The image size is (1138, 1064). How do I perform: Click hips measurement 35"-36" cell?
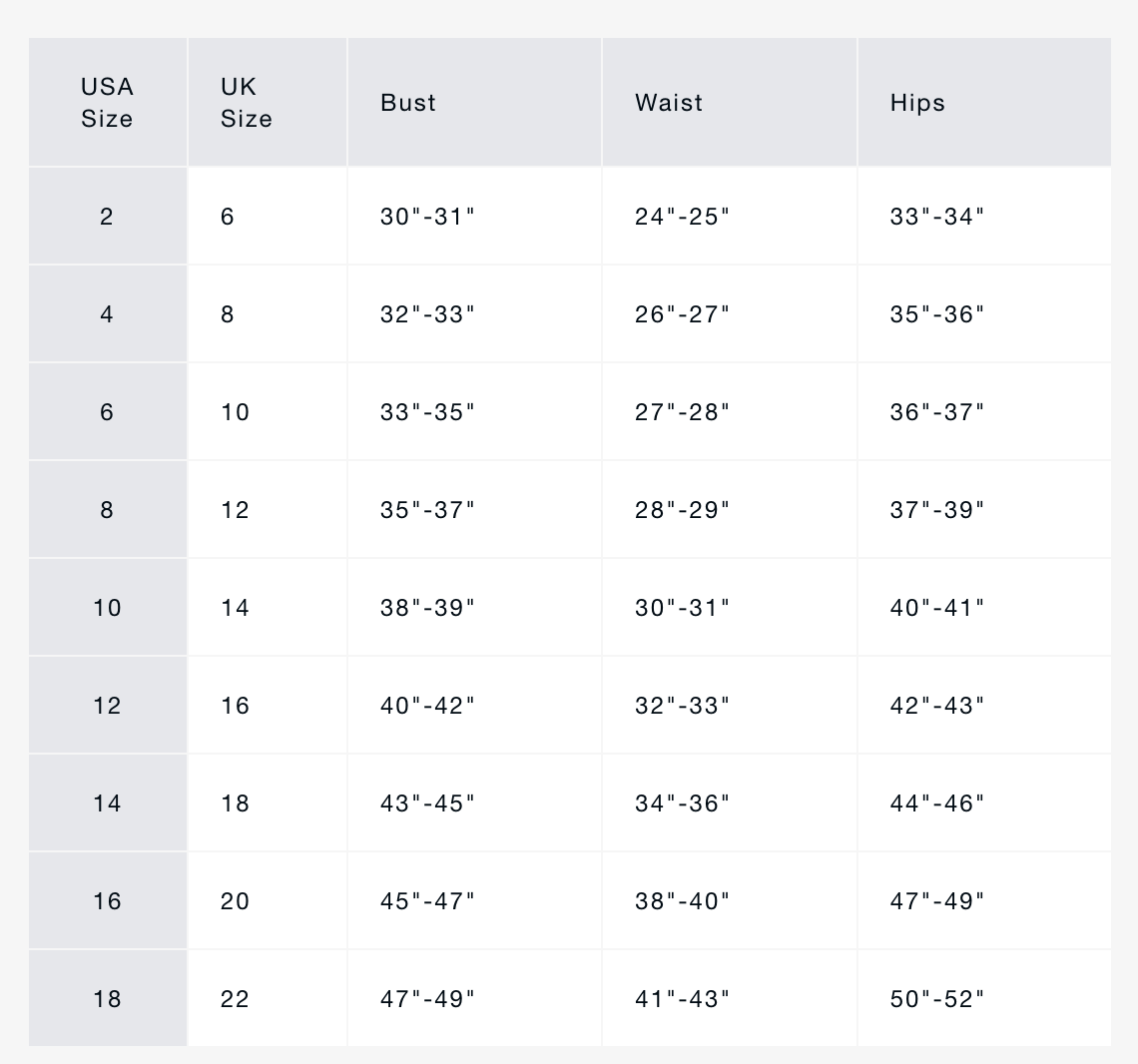[x=985, y=314]
